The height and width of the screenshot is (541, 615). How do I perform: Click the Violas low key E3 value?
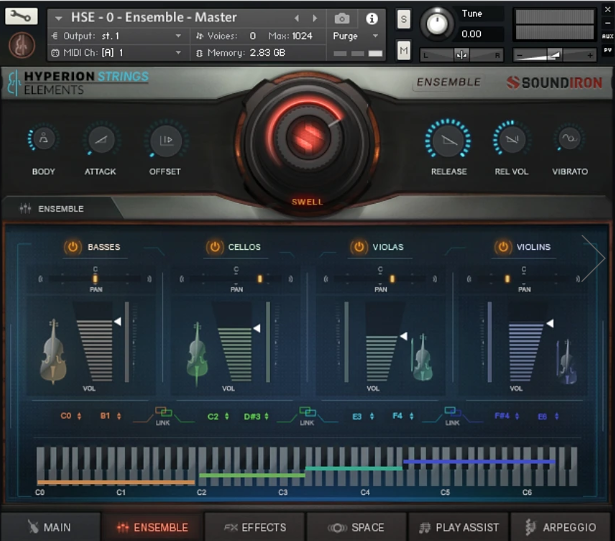pyautogui.click(x=357, y=416)
